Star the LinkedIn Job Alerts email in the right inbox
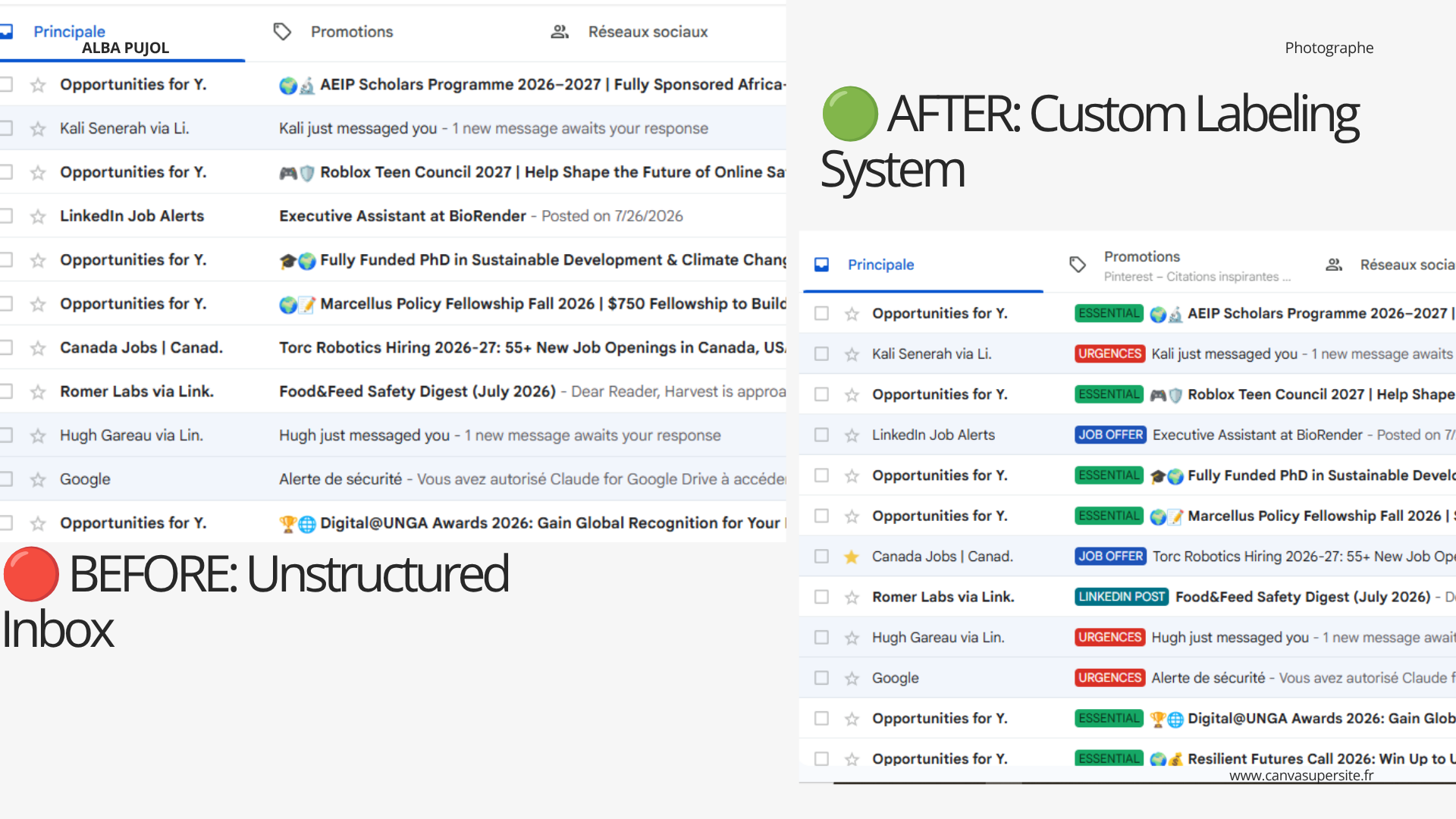The height and width of the screenshot is (819, 1456). tap(852, 436)
